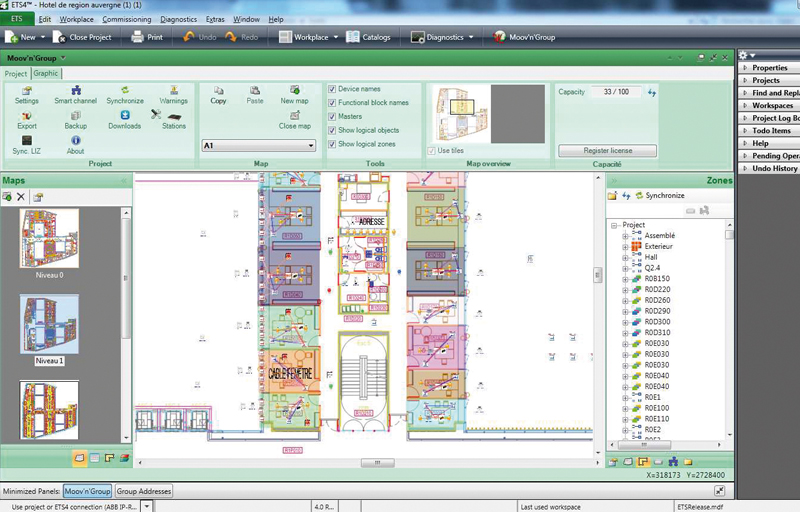Click the Copy icon in Map group
Viewport: 800px width, 512px height.
[218, 95]
